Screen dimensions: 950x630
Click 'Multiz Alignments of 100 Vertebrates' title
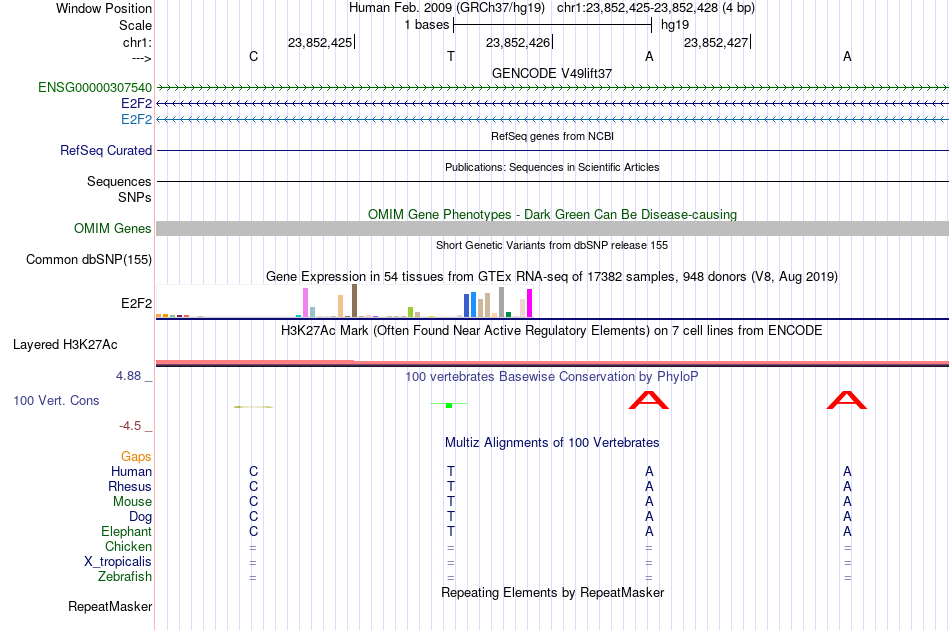(x=552, y=443)
